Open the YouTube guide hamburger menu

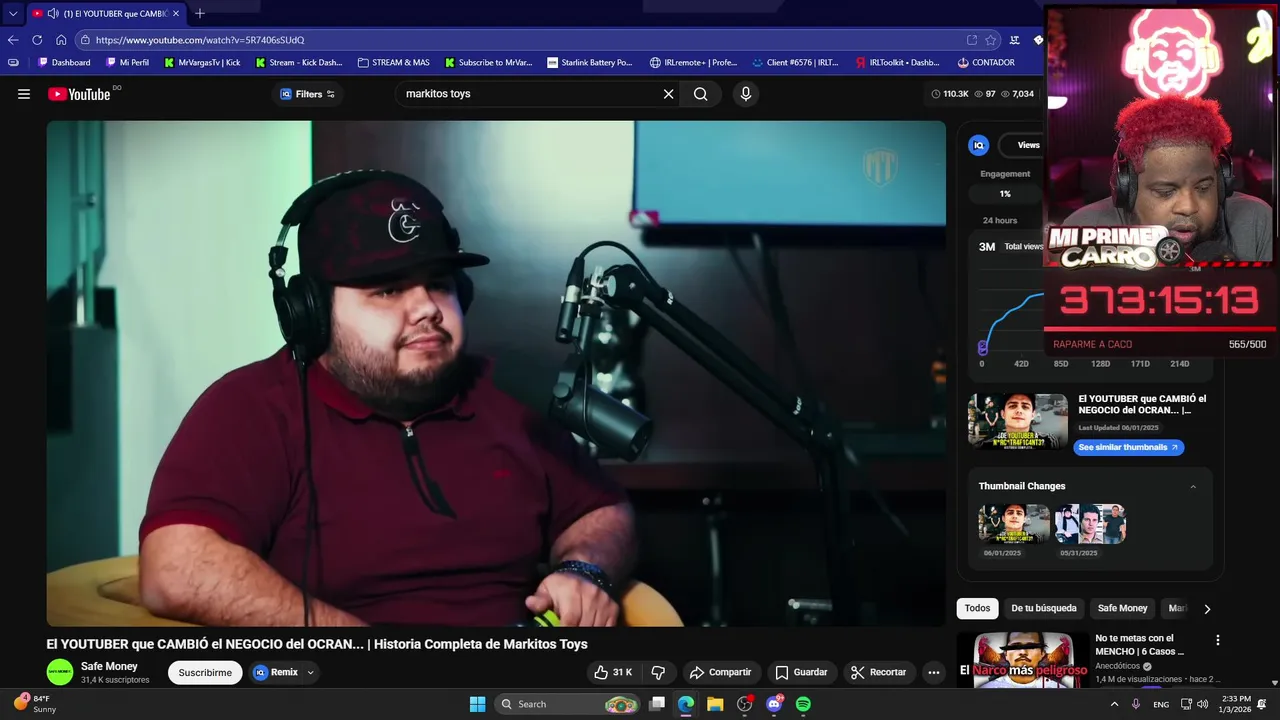pyautogui.click(x=24, y=94)
